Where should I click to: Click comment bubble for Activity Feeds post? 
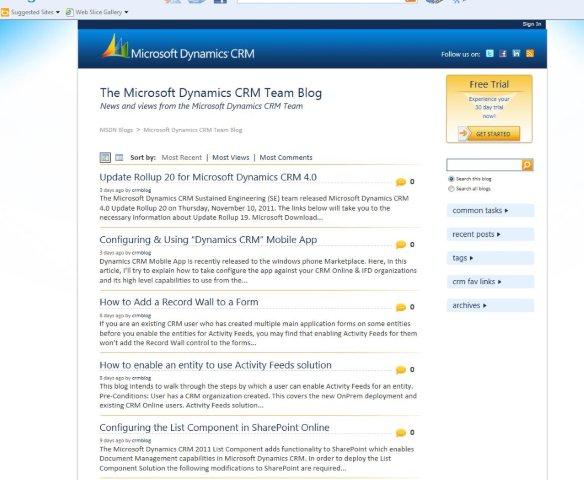tap(401, 370)
